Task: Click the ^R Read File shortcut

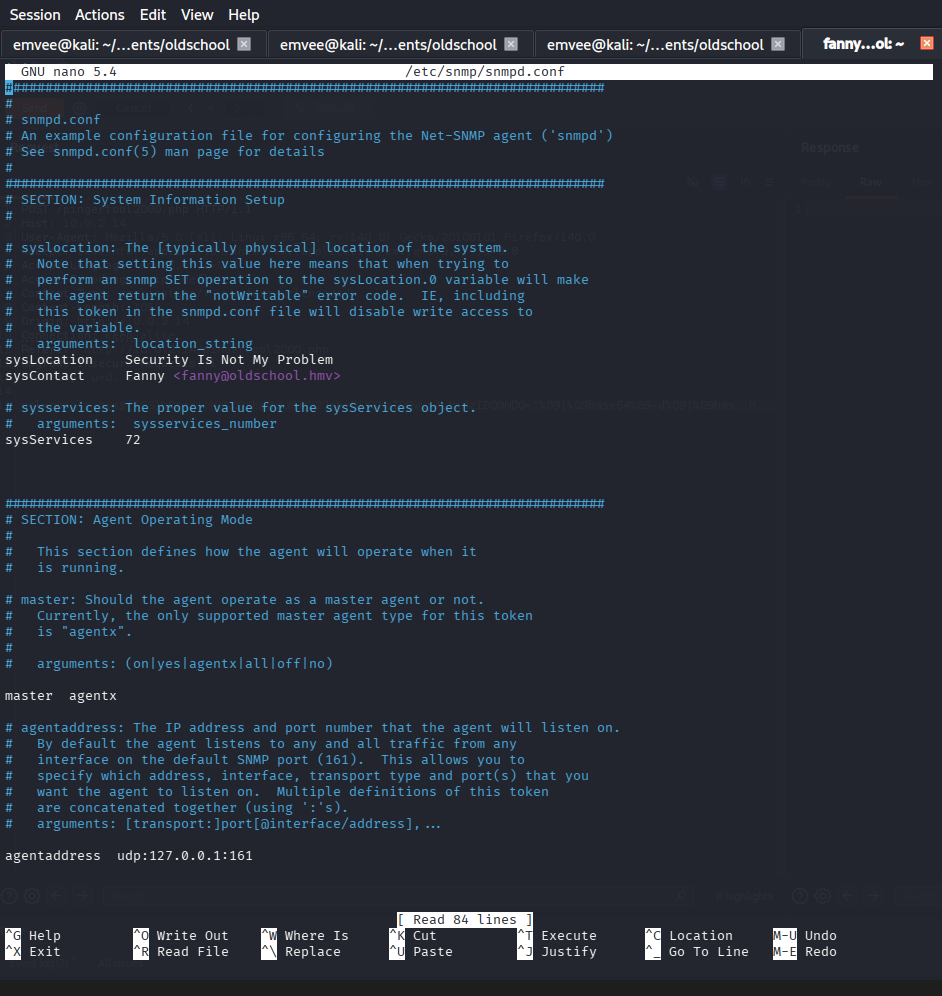Action: click(x=181, y=952)
